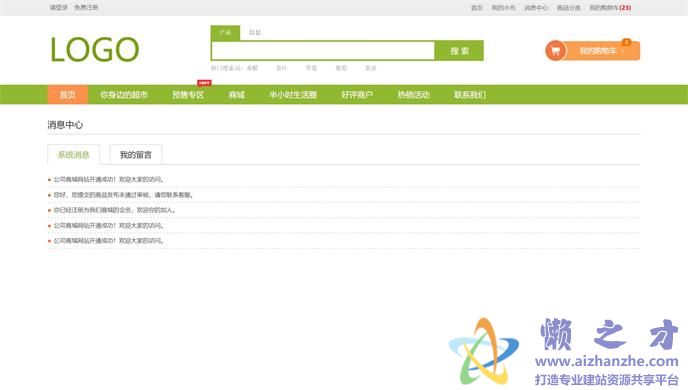Viewport: 688px width, 390px height.
Task: Click the green 搜索 search button
Action: (459, 51)
